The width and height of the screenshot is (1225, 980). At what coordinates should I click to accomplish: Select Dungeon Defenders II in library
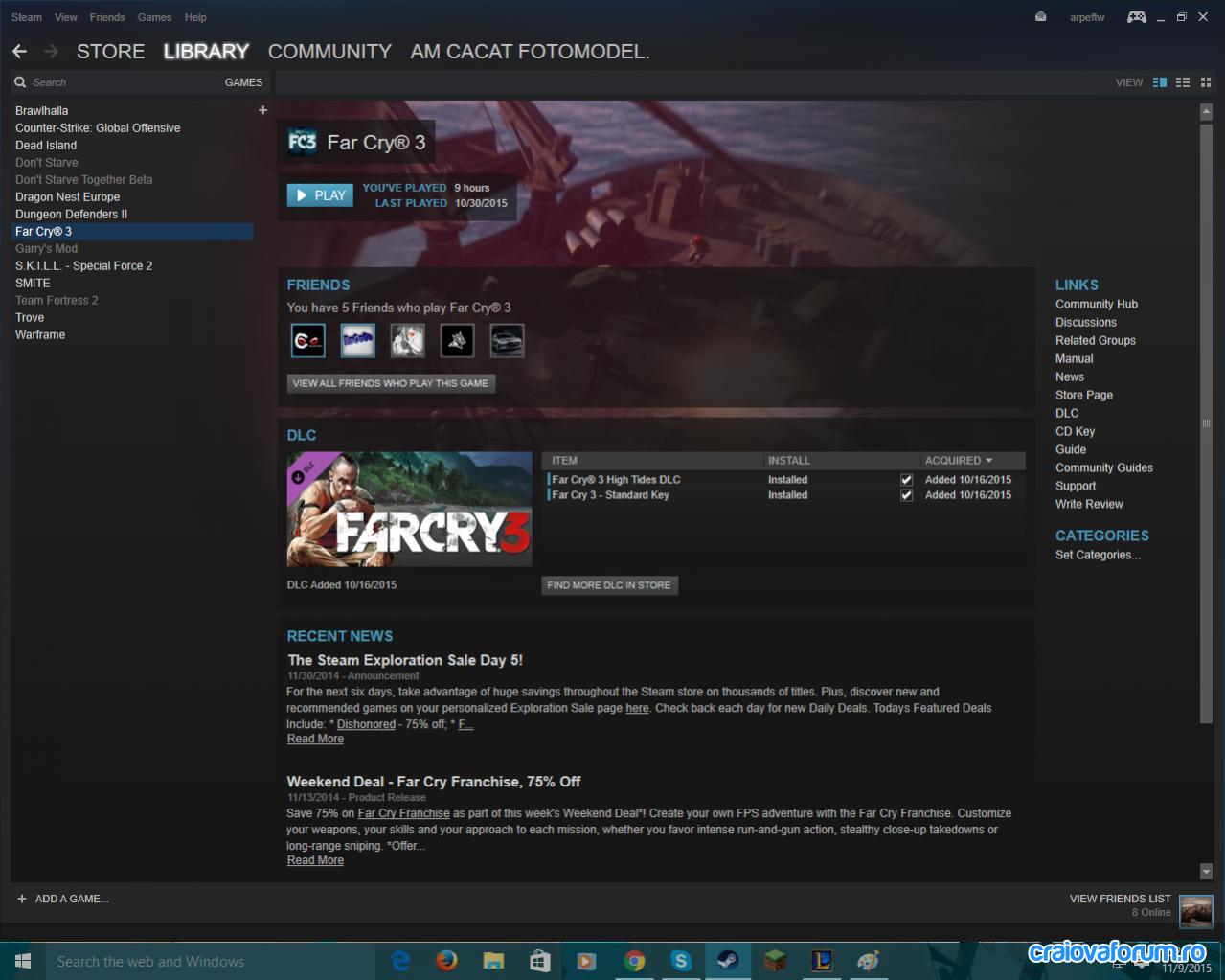tap(132, 215)
